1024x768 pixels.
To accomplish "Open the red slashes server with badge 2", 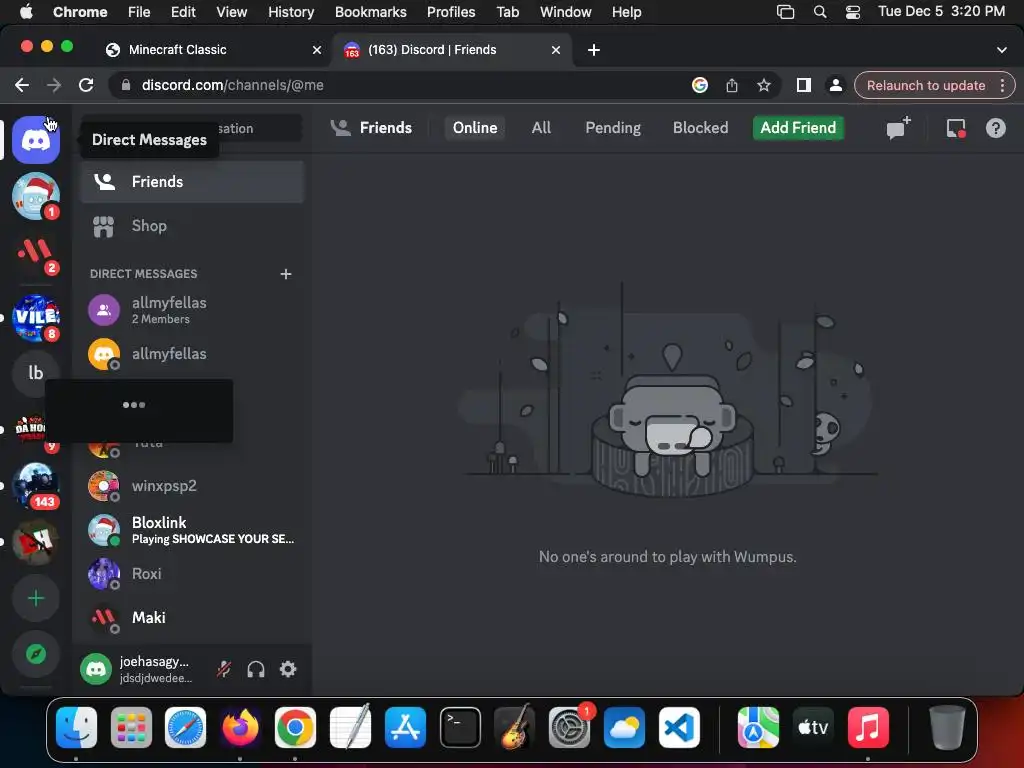I will [36, 253].
